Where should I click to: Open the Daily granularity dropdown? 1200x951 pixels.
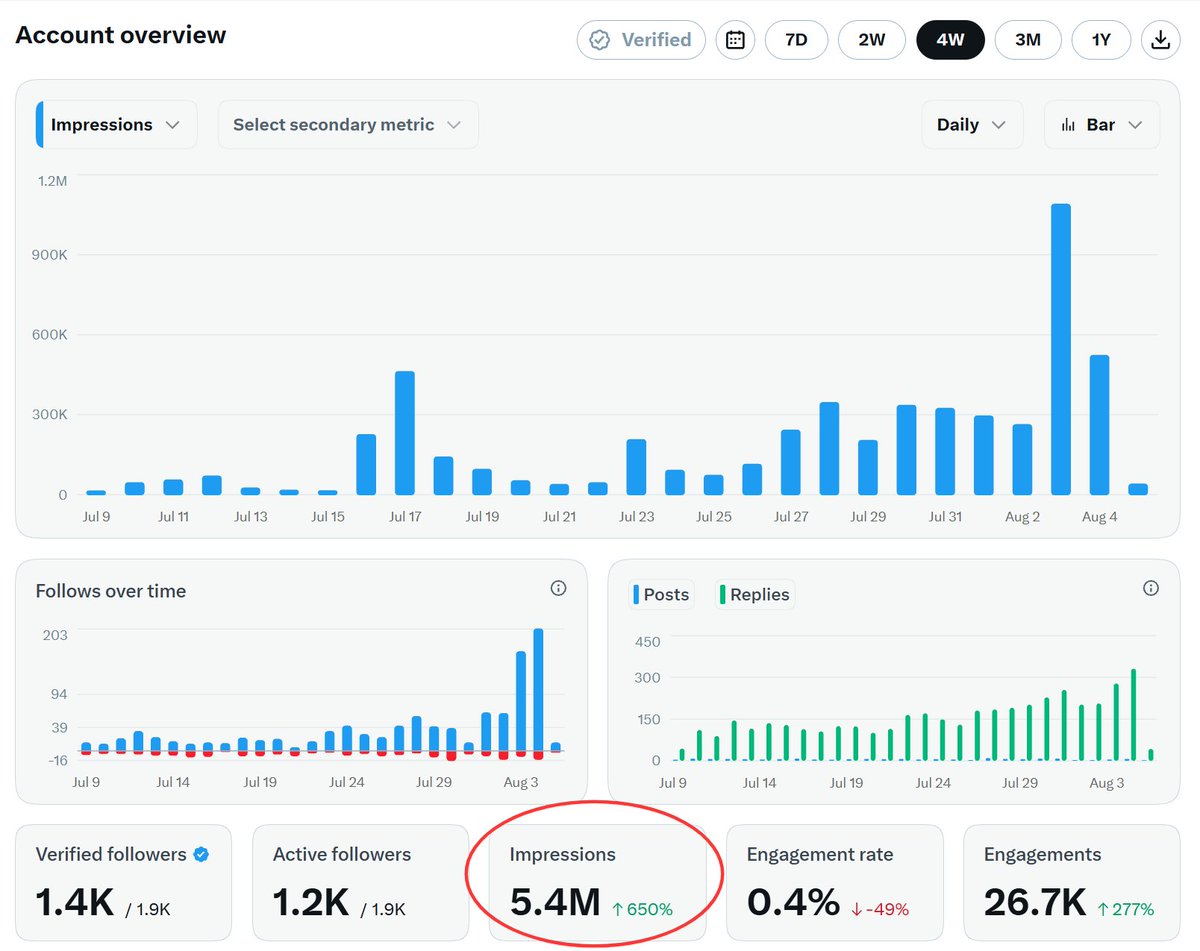coord(972,125)
